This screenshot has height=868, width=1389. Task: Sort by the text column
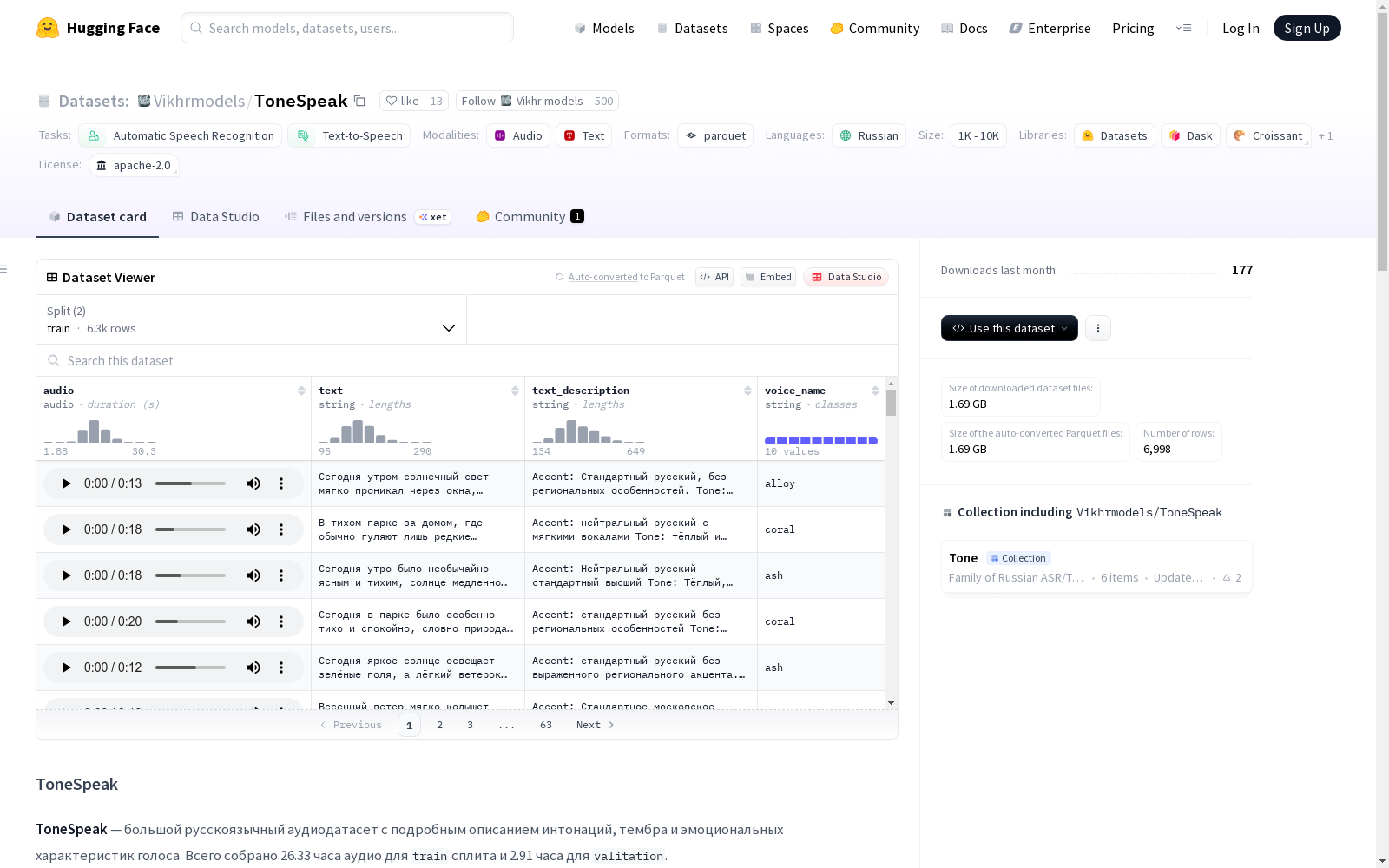[x=515, y=391]
